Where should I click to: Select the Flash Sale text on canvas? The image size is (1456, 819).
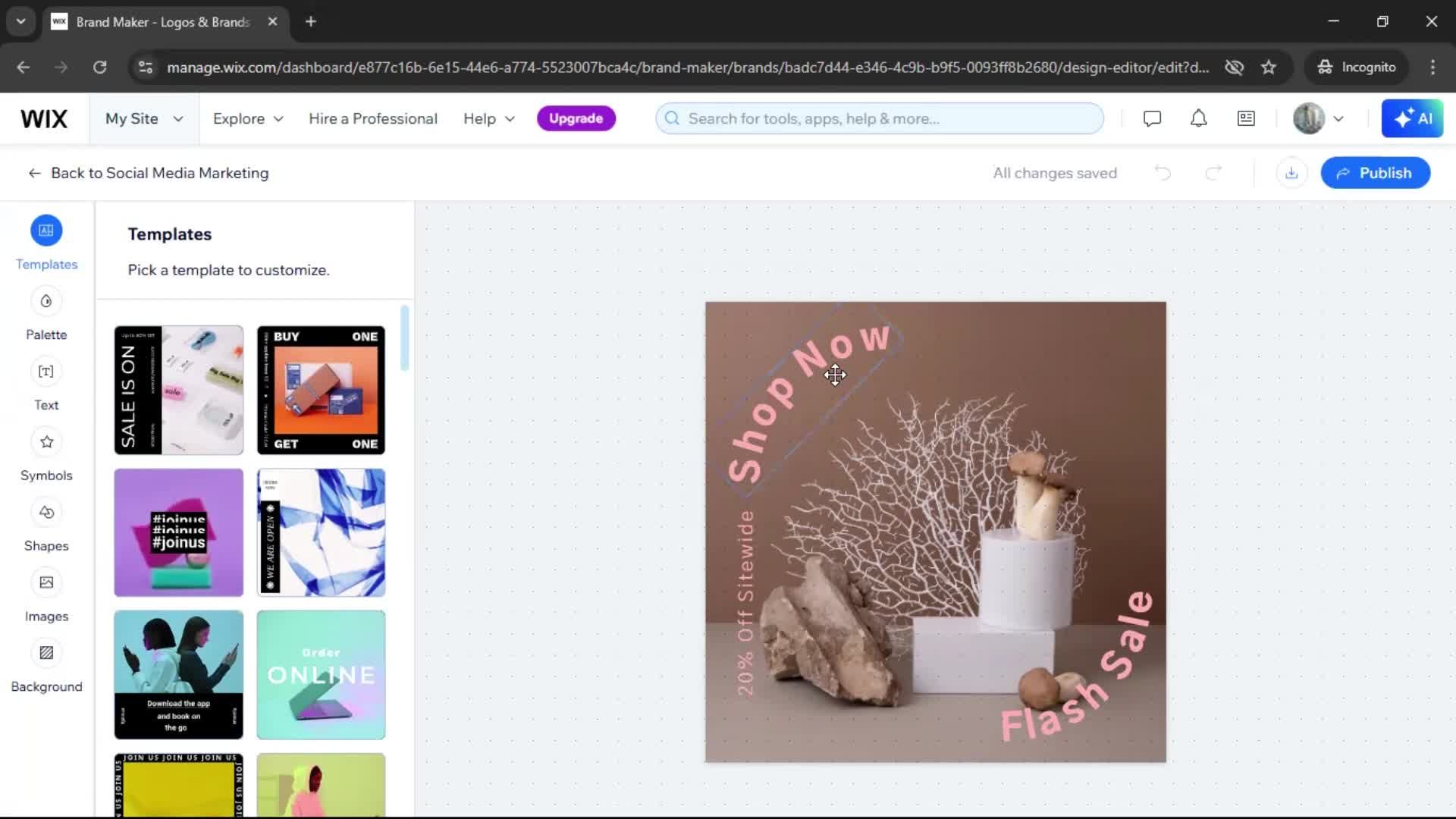pyautogui.click(x=1078, y=666)
